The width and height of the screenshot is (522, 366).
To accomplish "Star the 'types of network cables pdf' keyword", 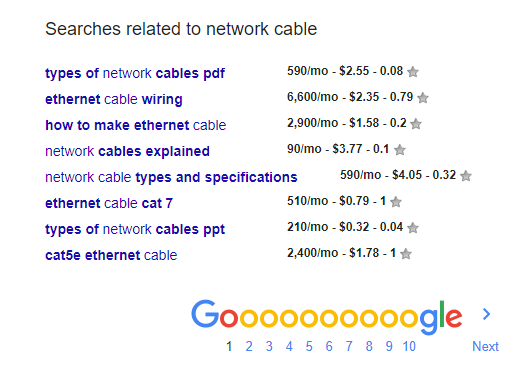I will (x=413, y=72).
